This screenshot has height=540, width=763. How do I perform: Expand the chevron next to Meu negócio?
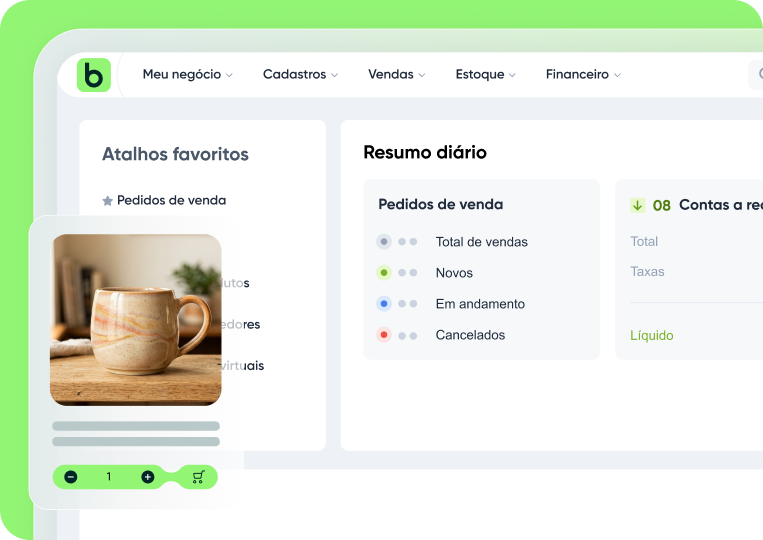click(229, 75)
